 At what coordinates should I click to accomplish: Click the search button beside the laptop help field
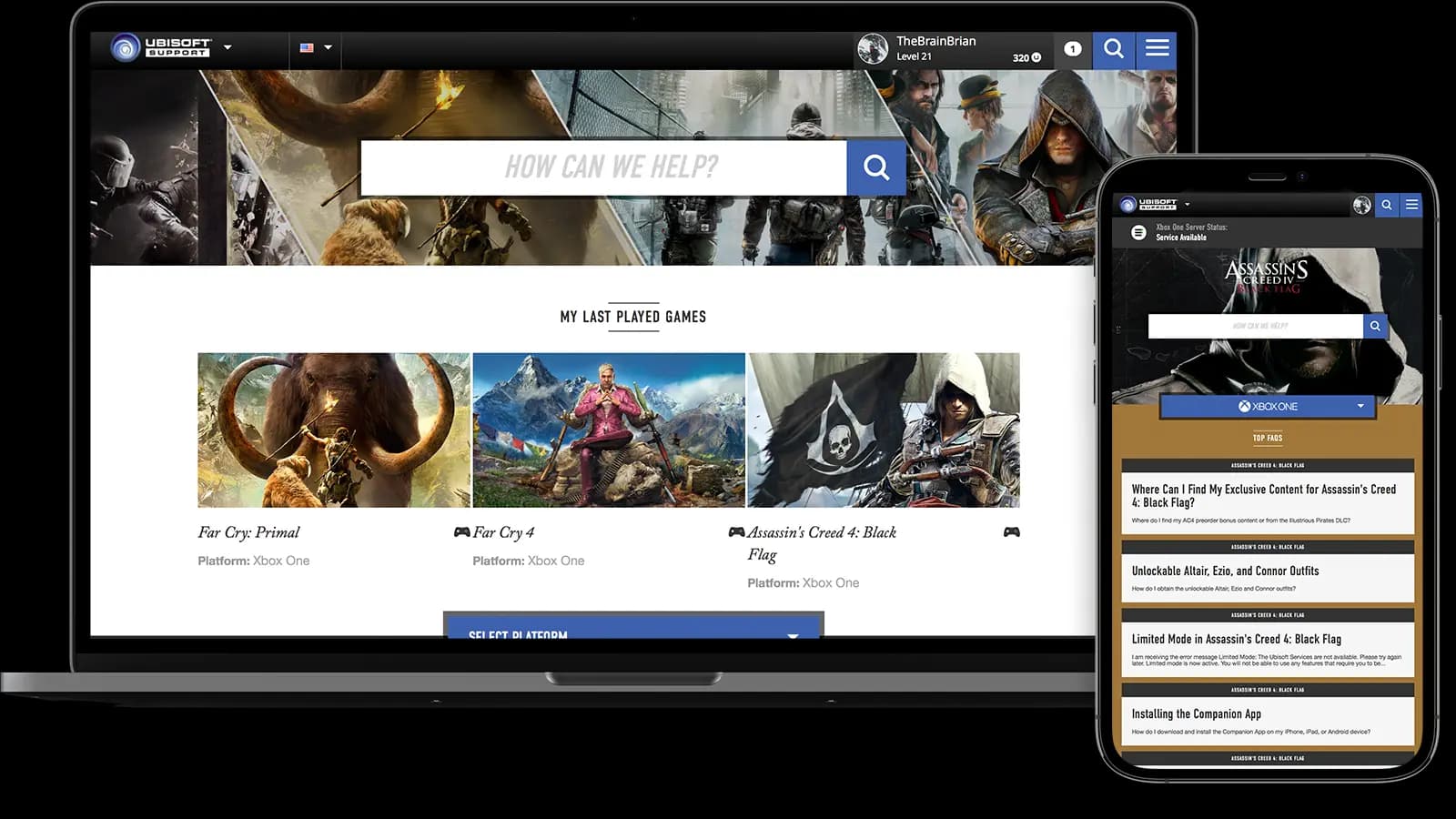pos(876,167)
